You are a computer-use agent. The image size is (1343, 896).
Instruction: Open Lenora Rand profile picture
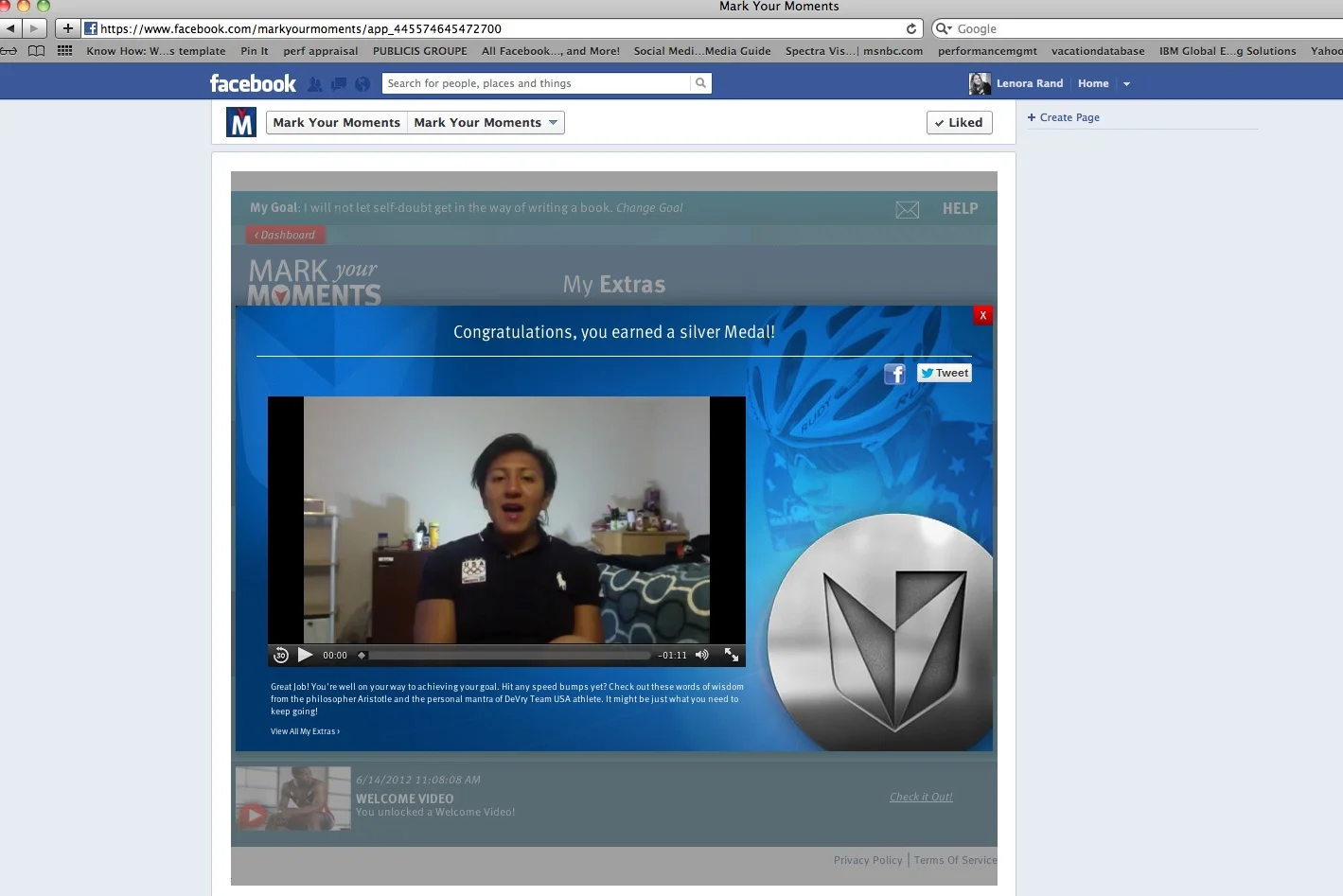980,83
